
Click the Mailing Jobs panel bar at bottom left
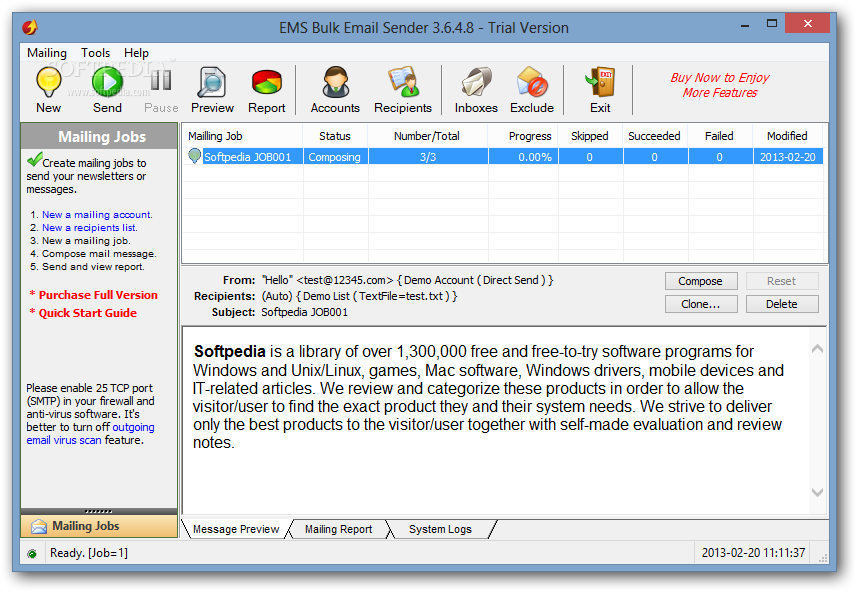coord(99,526)
